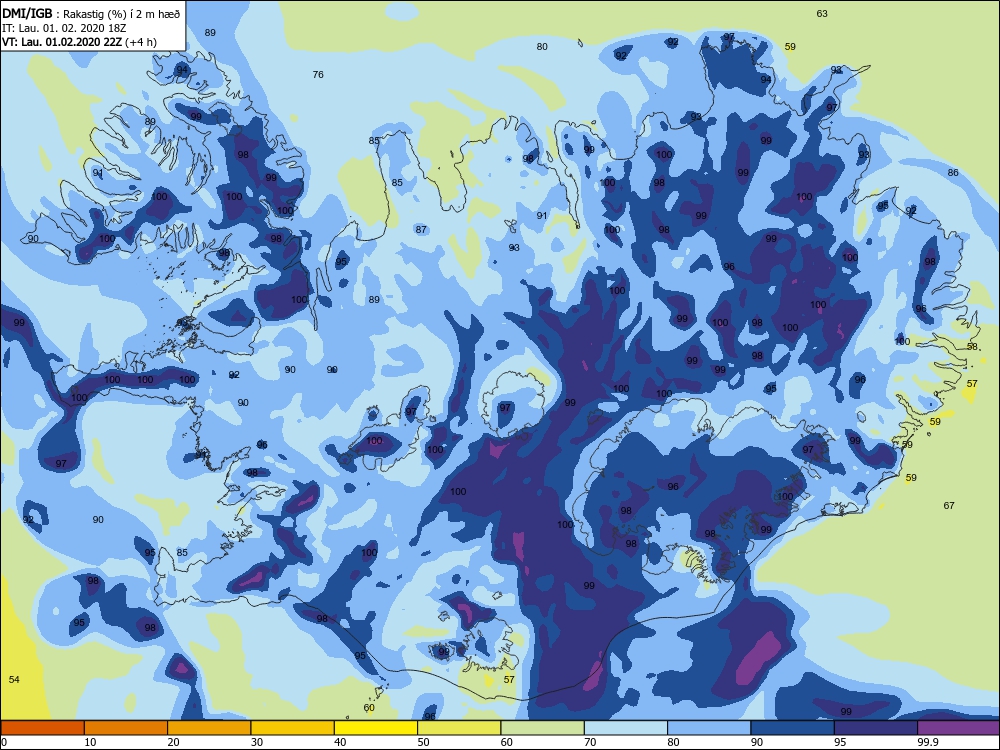1000x750 pixels.
Task: Click the map humidity value 67
Action: [949, 505]
